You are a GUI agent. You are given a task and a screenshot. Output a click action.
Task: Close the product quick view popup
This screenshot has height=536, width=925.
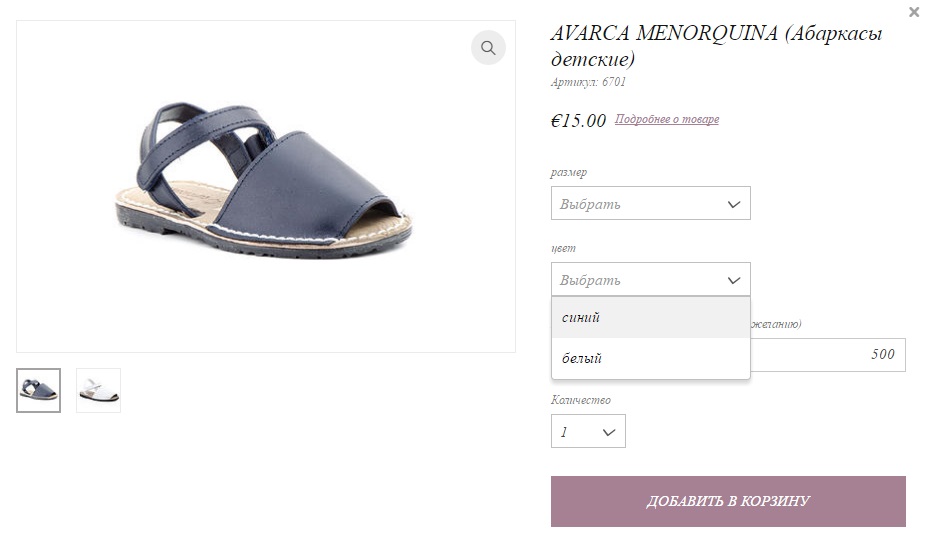coord(914,12)
